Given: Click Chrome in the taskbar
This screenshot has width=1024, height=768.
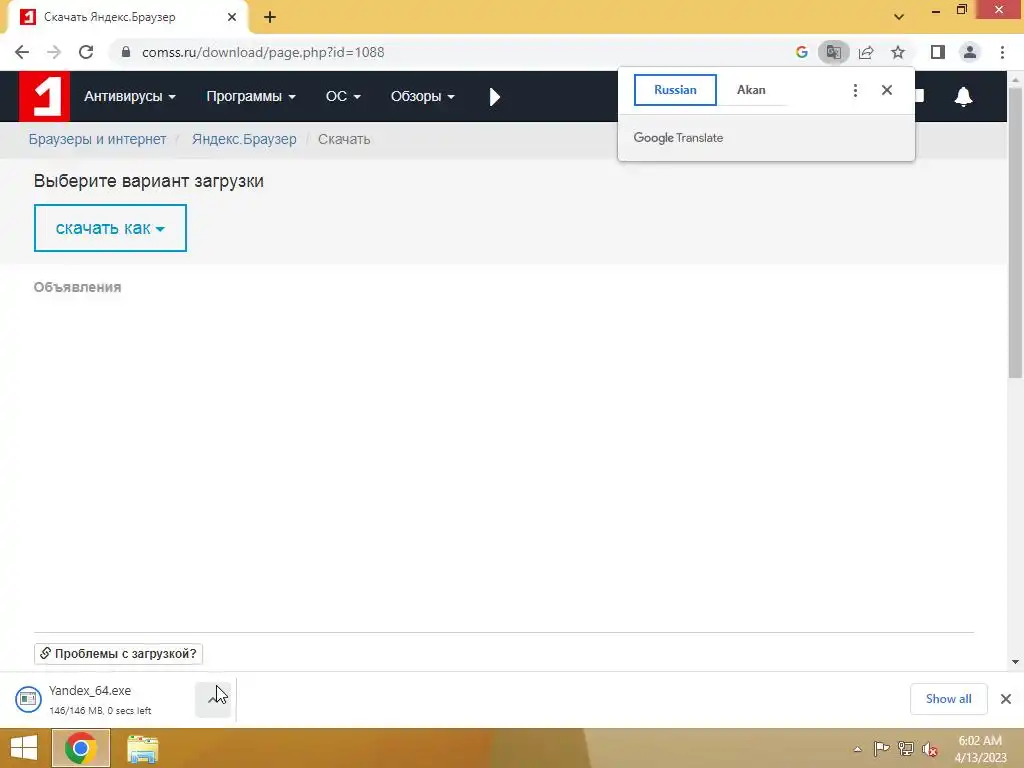Looking at the screenshot, I should pyautogui.click(x=80, y=748).
